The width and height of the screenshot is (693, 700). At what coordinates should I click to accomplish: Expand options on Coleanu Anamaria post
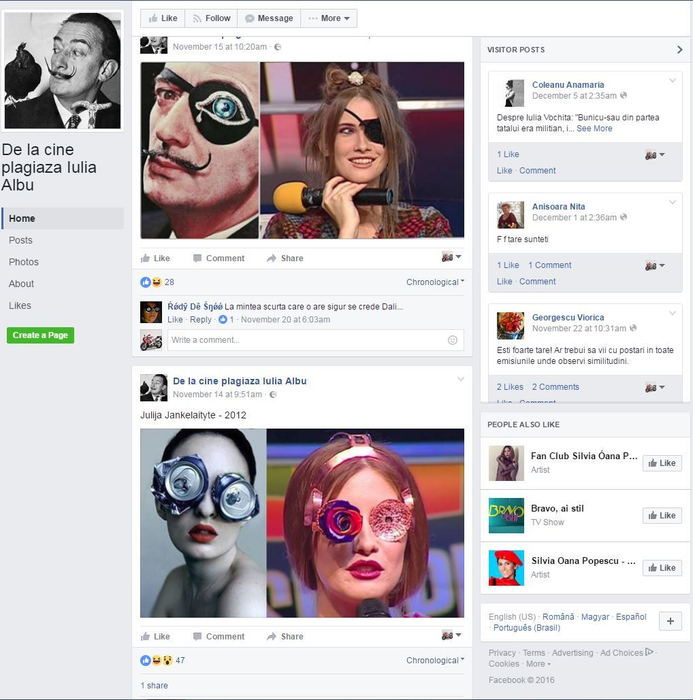tap(672, 81)
